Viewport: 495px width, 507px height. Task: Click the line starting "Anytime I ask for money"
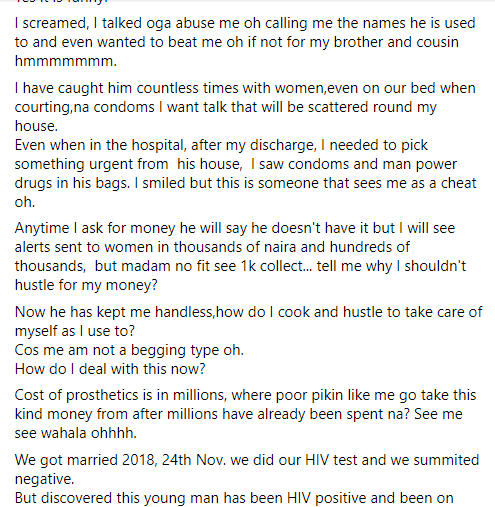click(x=235, y=228)
